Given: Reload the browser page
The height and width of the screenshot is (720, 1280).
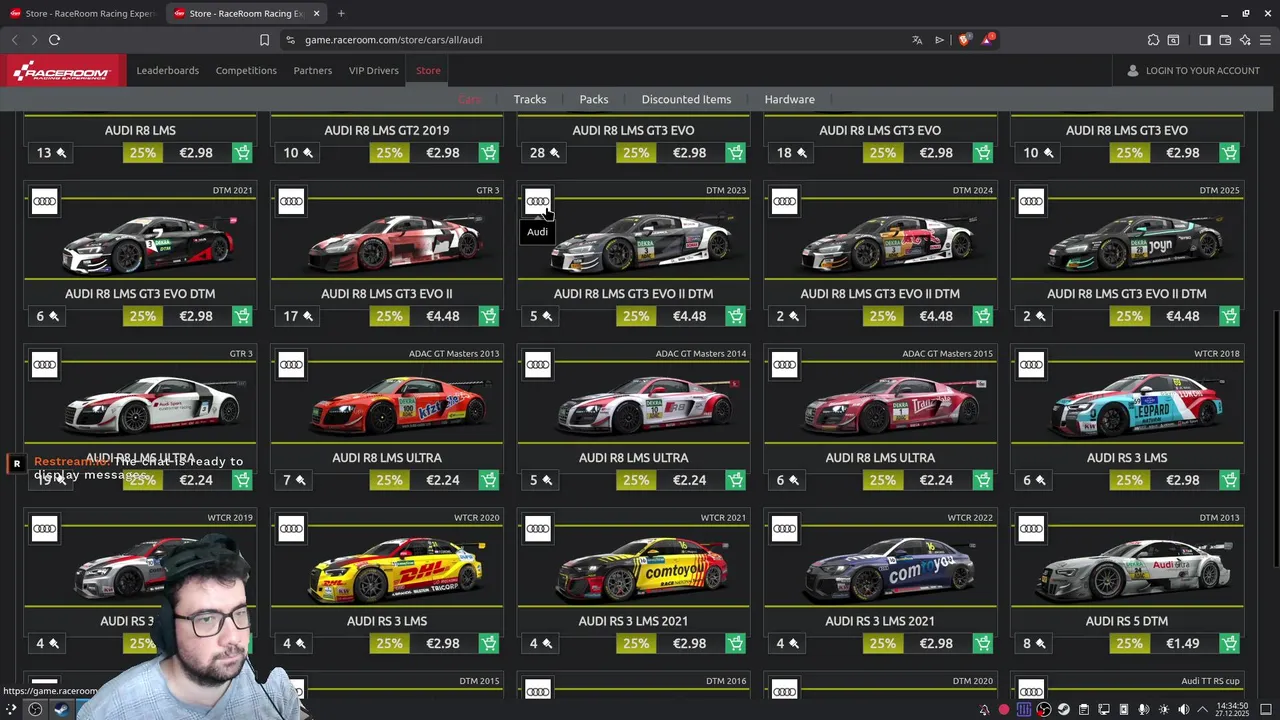Looking at the screenshot, I should pos(54,40).
